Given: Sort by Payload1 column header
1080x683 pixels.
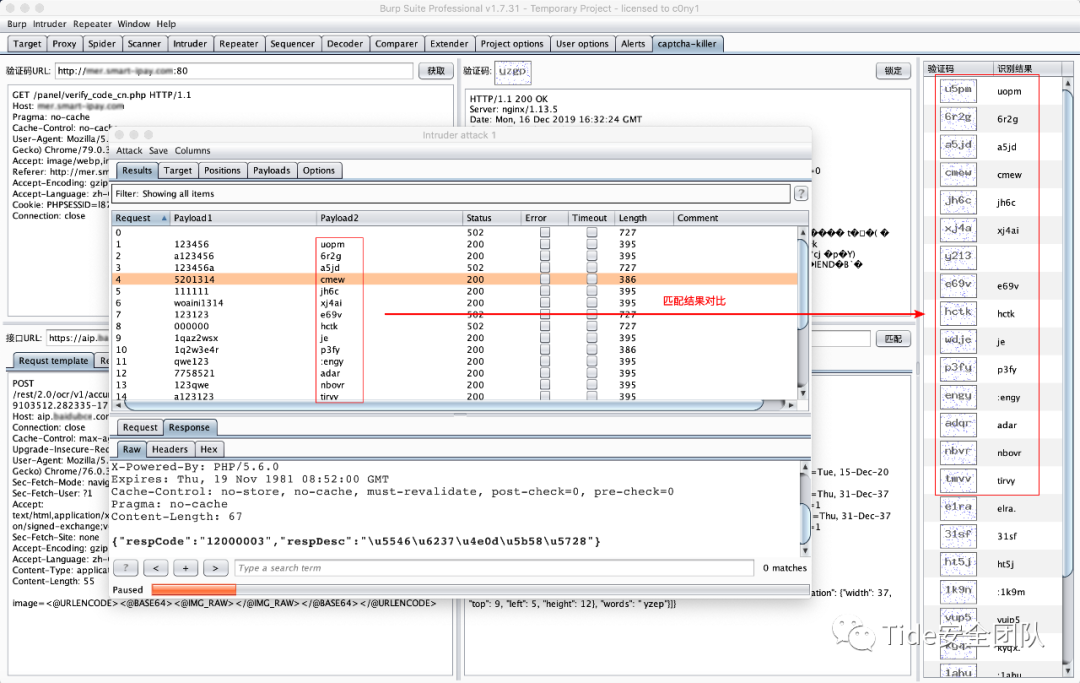Looking at the screenshot, I should point(243,218).
